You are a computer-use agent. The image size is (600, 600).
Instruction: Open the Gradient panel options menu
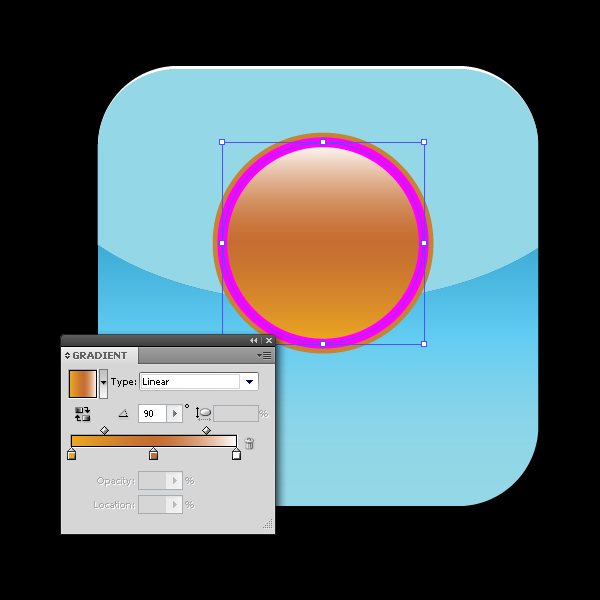coord(264,355)
